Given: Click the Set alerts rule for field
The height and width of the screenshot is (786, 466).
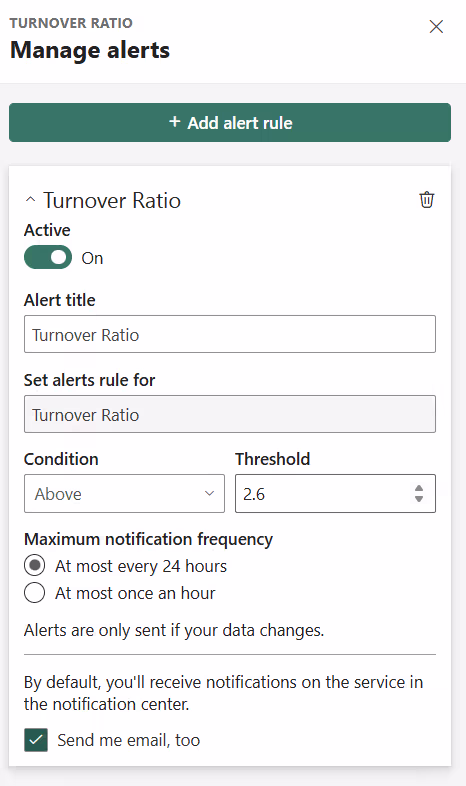Looking at the screenshot, I should point(230,414).
